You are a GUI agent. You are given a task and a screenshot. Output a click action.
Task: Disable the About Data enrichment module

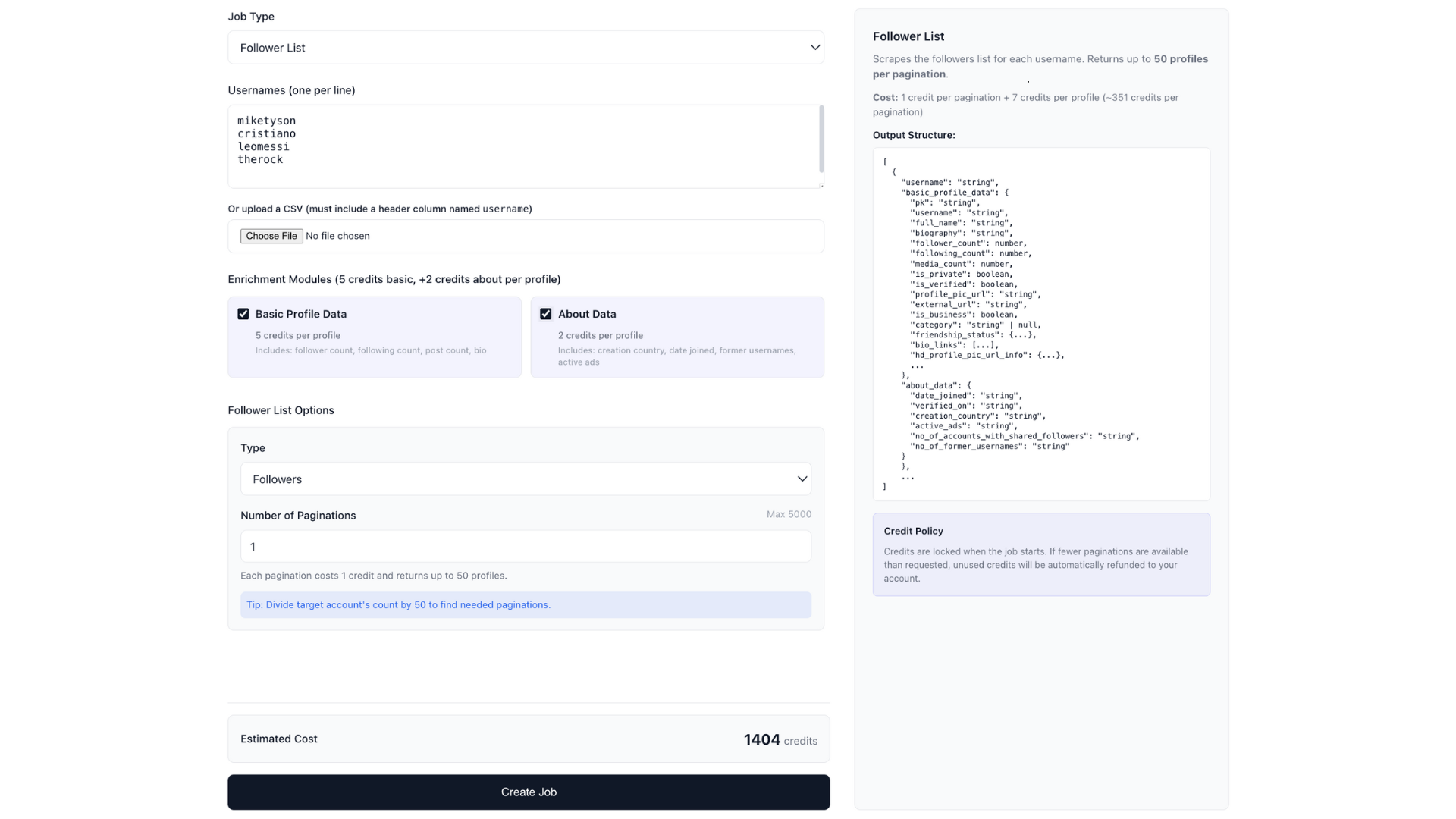(x=545, y=313)
